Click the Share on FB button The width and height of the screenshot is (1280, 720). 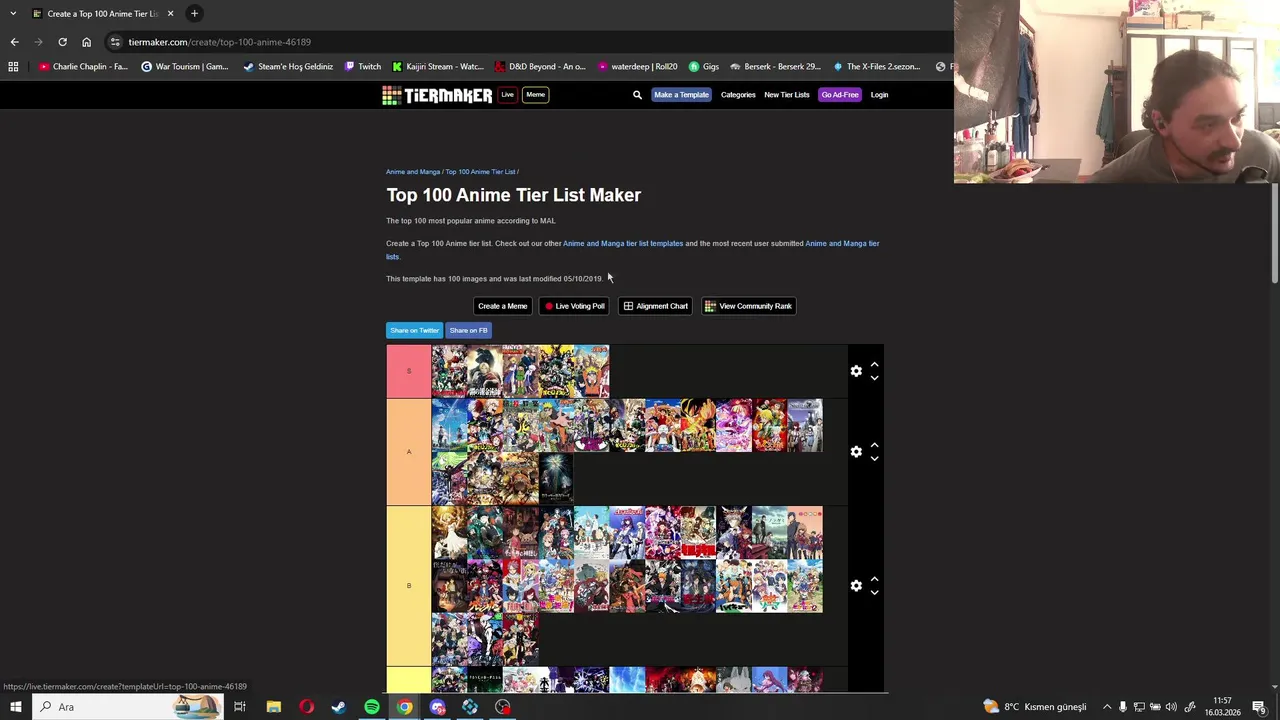(x=468, y=330)
